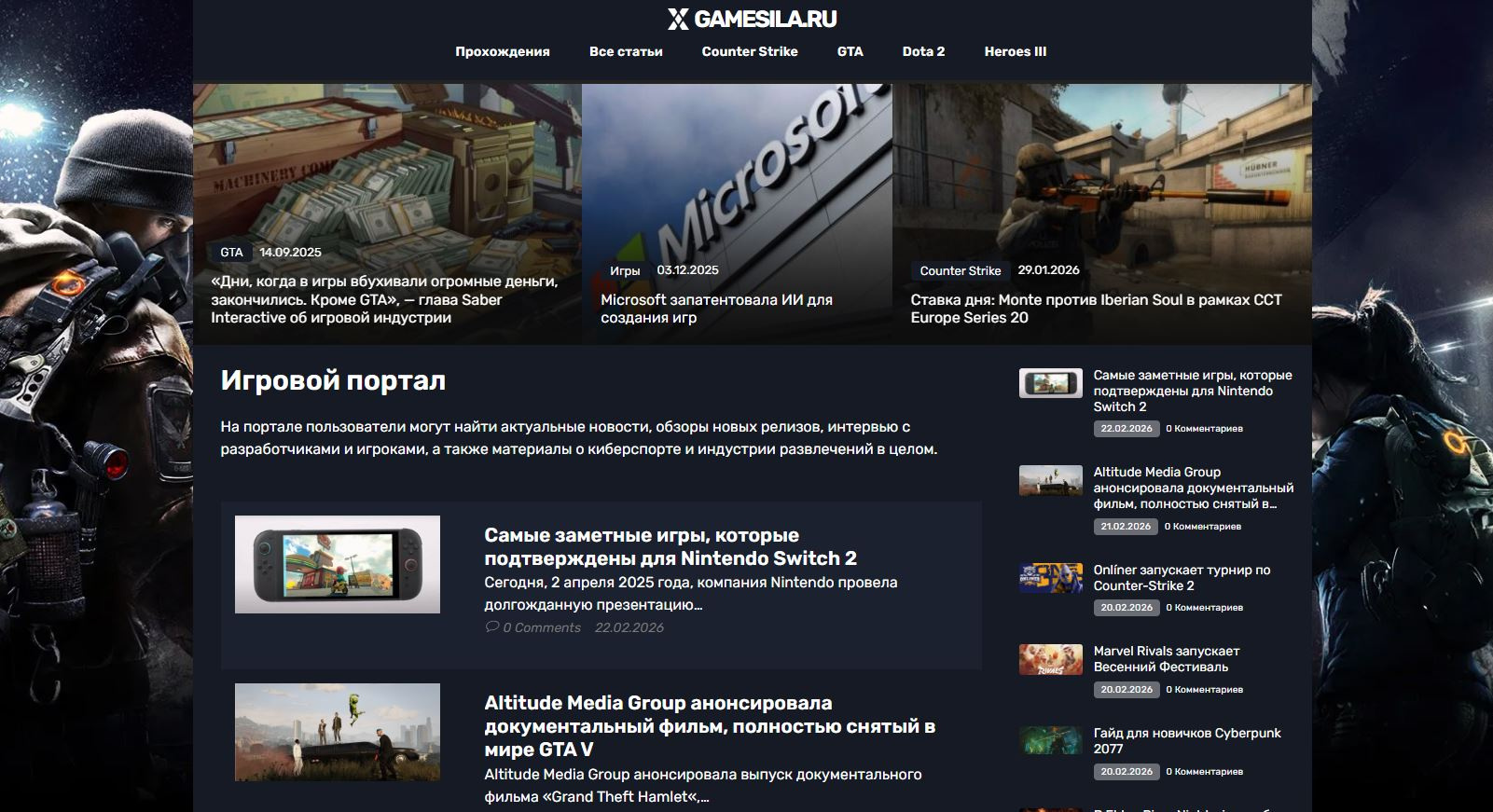Image resolution: width=1493 pixels, height=812 pixels.
Task: Open the sidebar Altitude Media Group article link
Action: [x=1194, y=488]
